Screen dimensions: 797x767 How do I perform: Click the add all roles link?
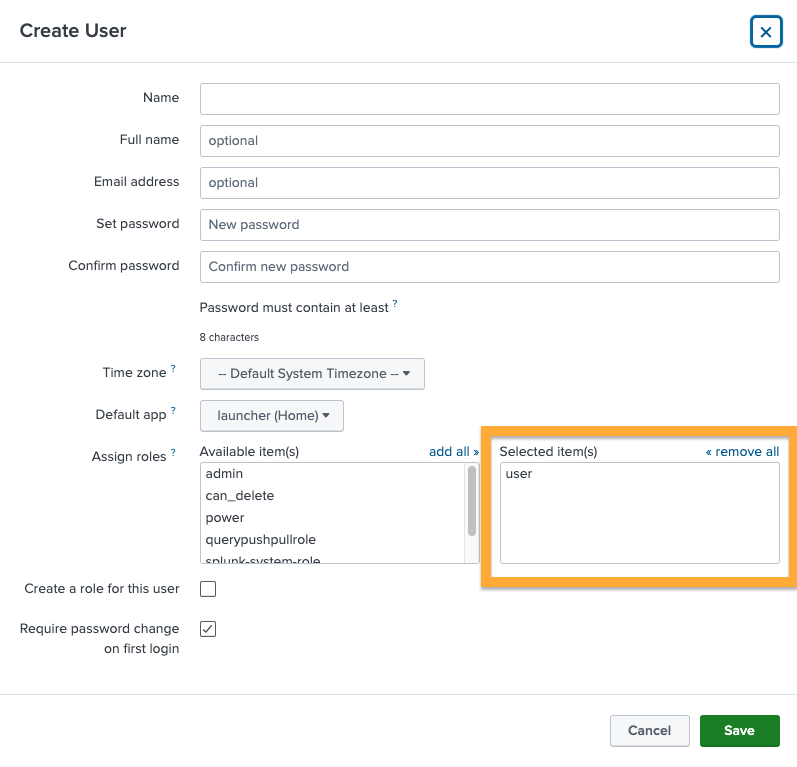coord(453,452)
